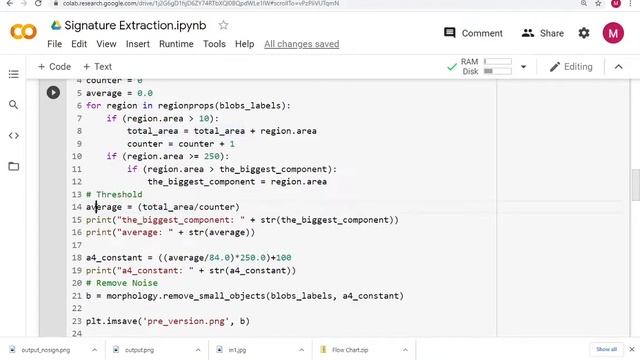The width and height of the screenshot is (640, 360).
Task: Click line 12 the_biggest_component assignment
Action: pyautogui.click(x=237, y=182)
